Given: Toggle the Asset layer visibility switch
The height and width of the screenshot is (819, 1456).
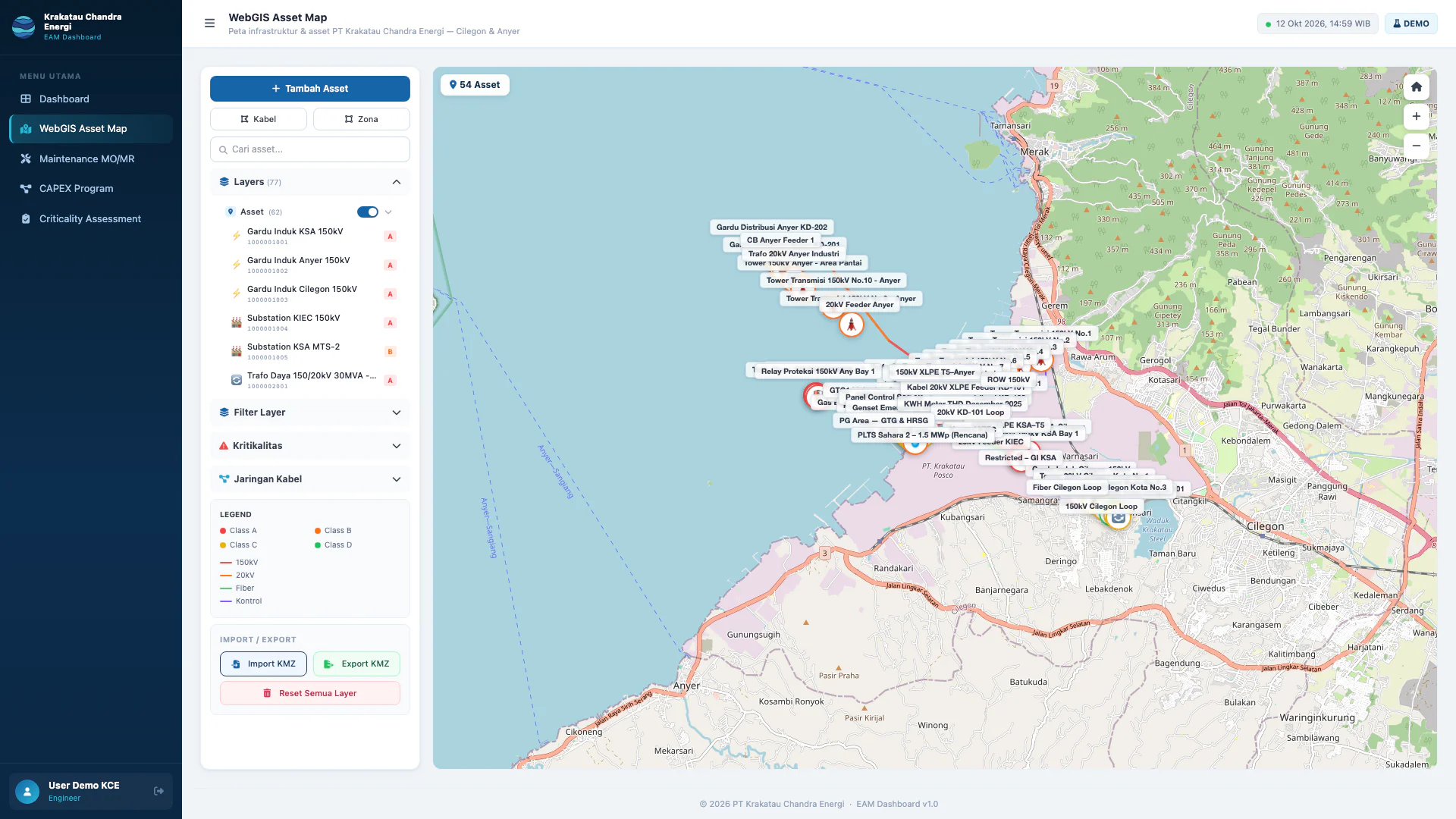Looking at the screenshot, I should tap(367, 212).
